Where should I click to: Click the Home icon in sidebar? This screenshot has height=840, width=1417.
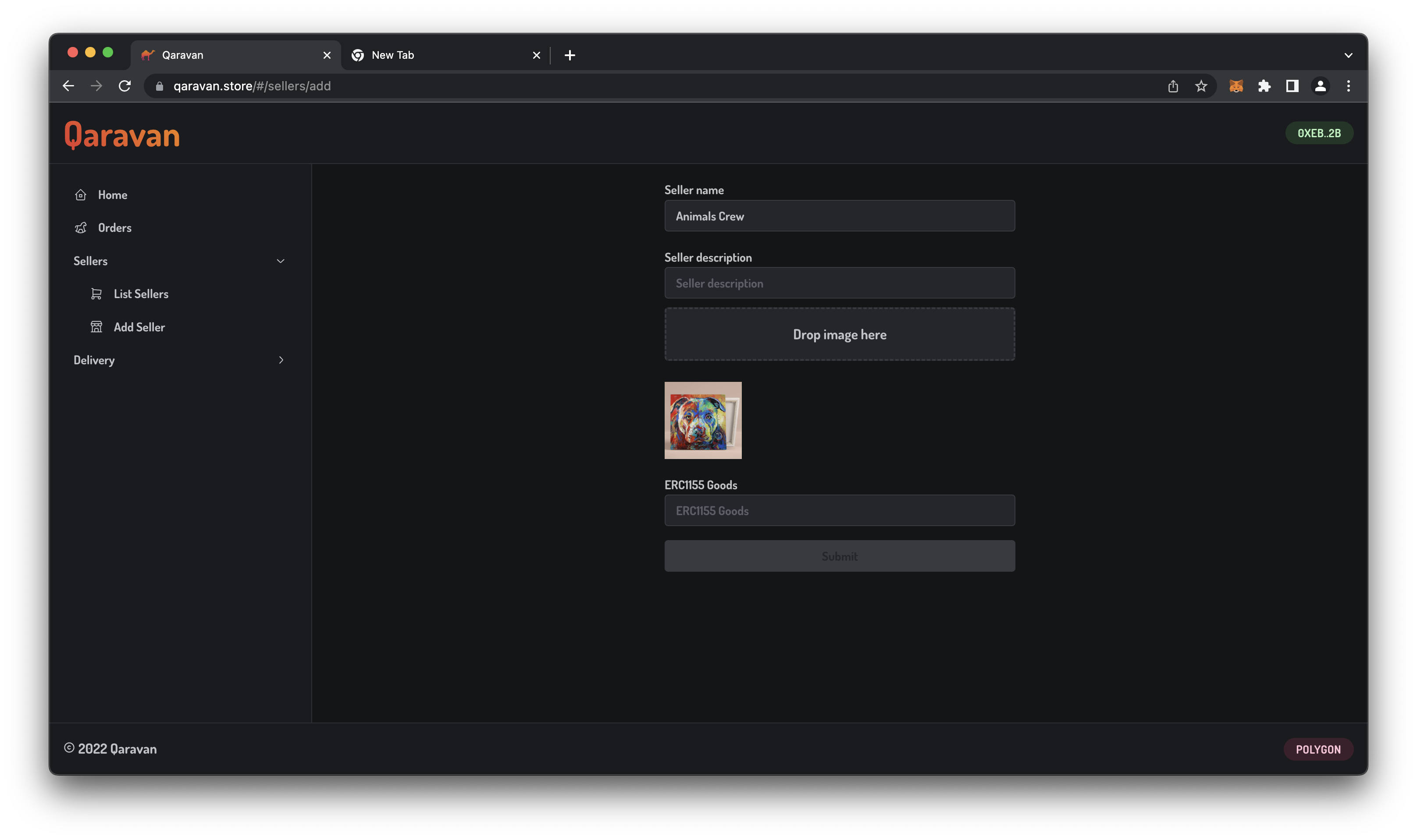click(80, 195)
